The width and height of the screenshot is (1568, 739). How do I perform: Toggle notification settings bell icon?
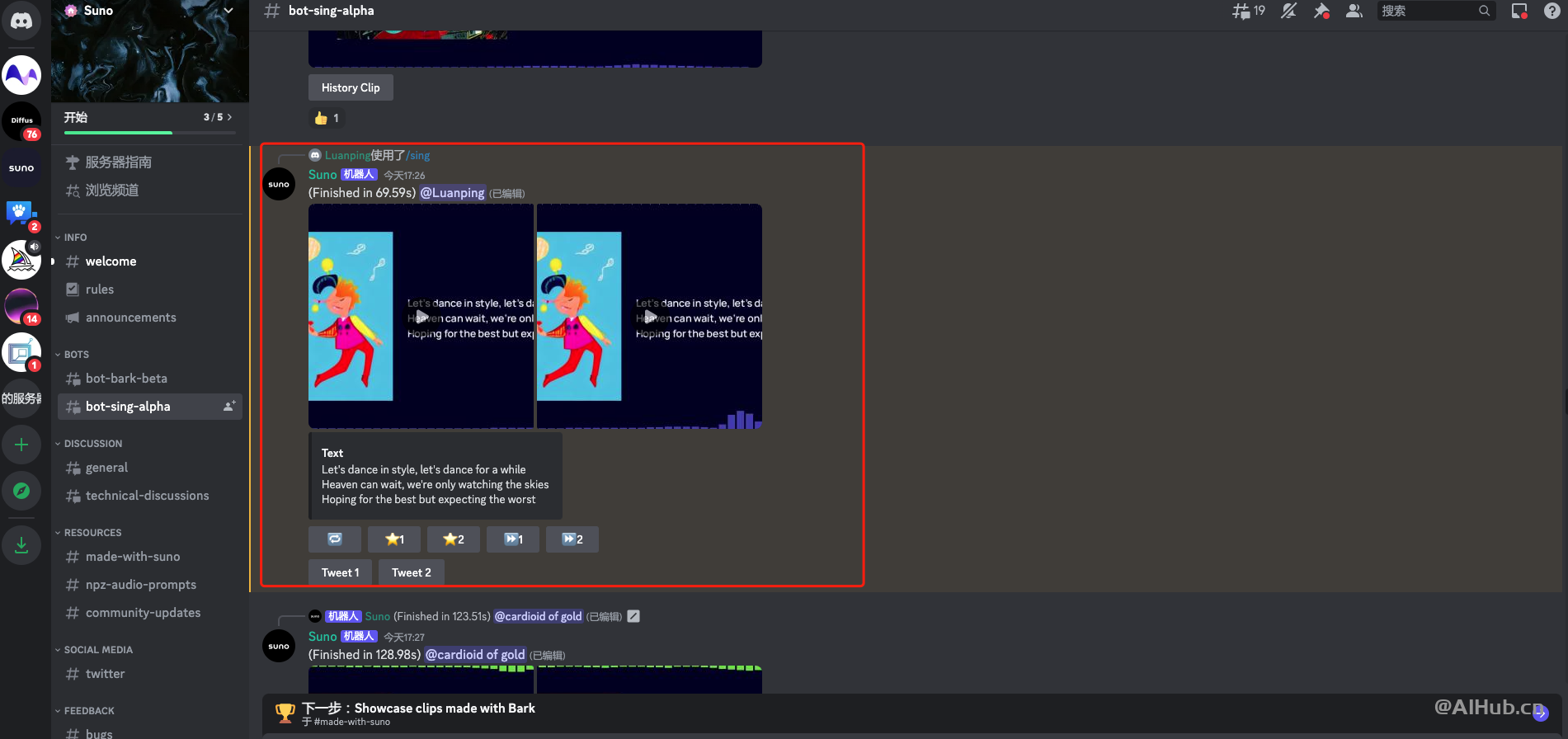[1288, 11]
